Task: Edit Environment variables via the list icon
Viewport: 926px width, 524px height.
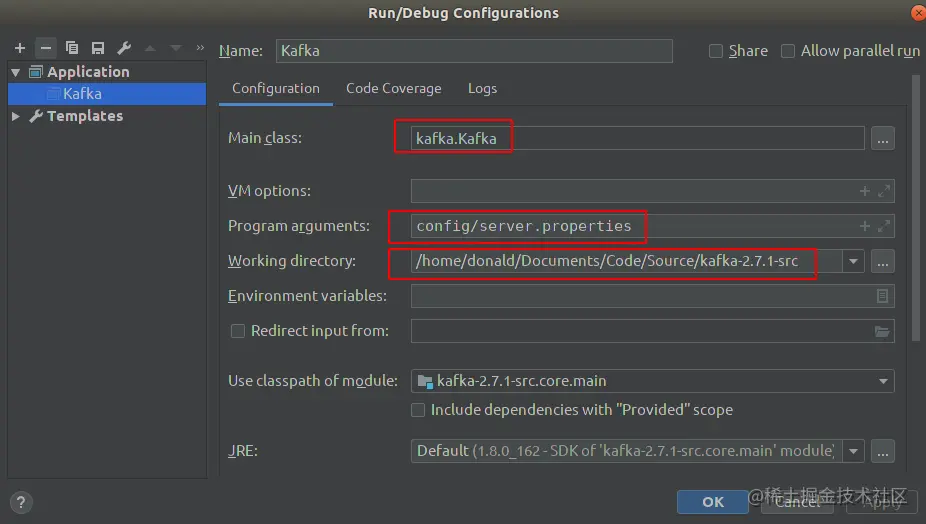Action: tap(882, 296)
